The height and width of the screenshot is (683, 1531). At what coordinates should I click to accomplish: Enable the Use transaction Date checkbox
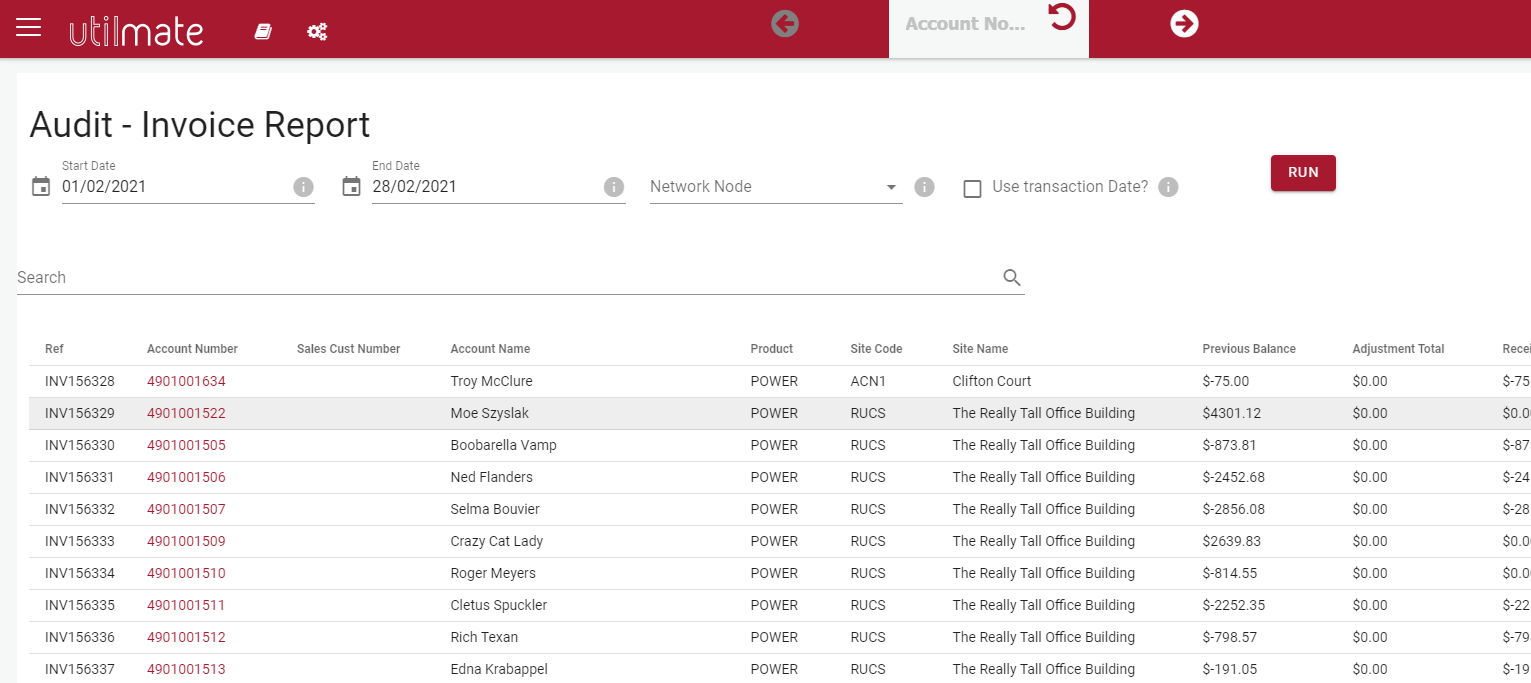[x=972, y=188]
